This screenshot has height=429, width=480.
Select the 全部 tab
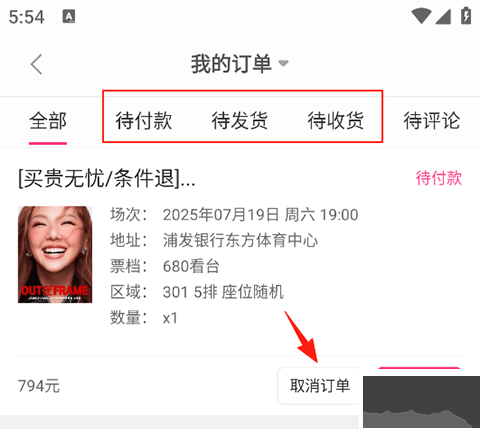tap(48, 121)
